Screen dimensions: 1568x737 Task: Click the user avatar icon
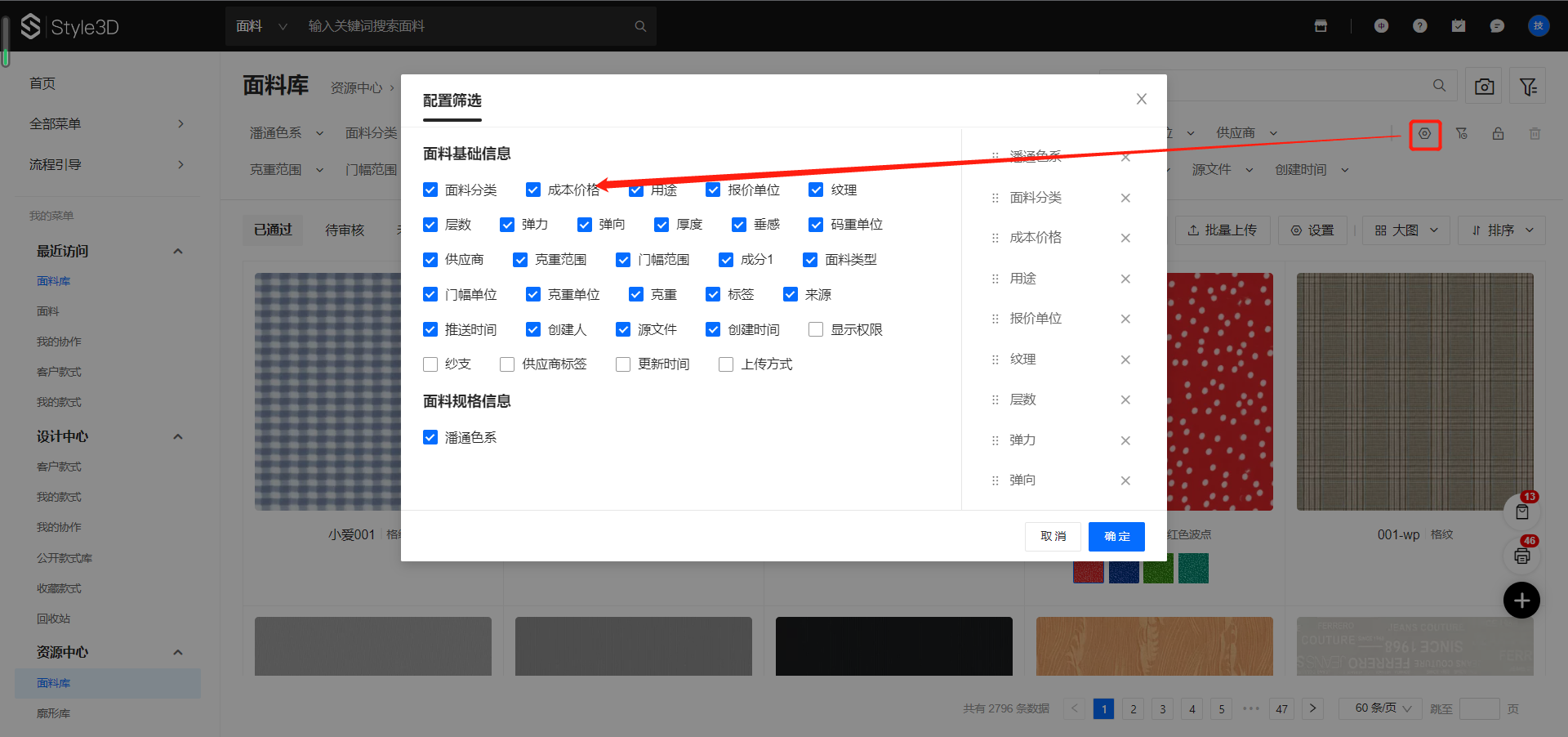click(1539, 26)
